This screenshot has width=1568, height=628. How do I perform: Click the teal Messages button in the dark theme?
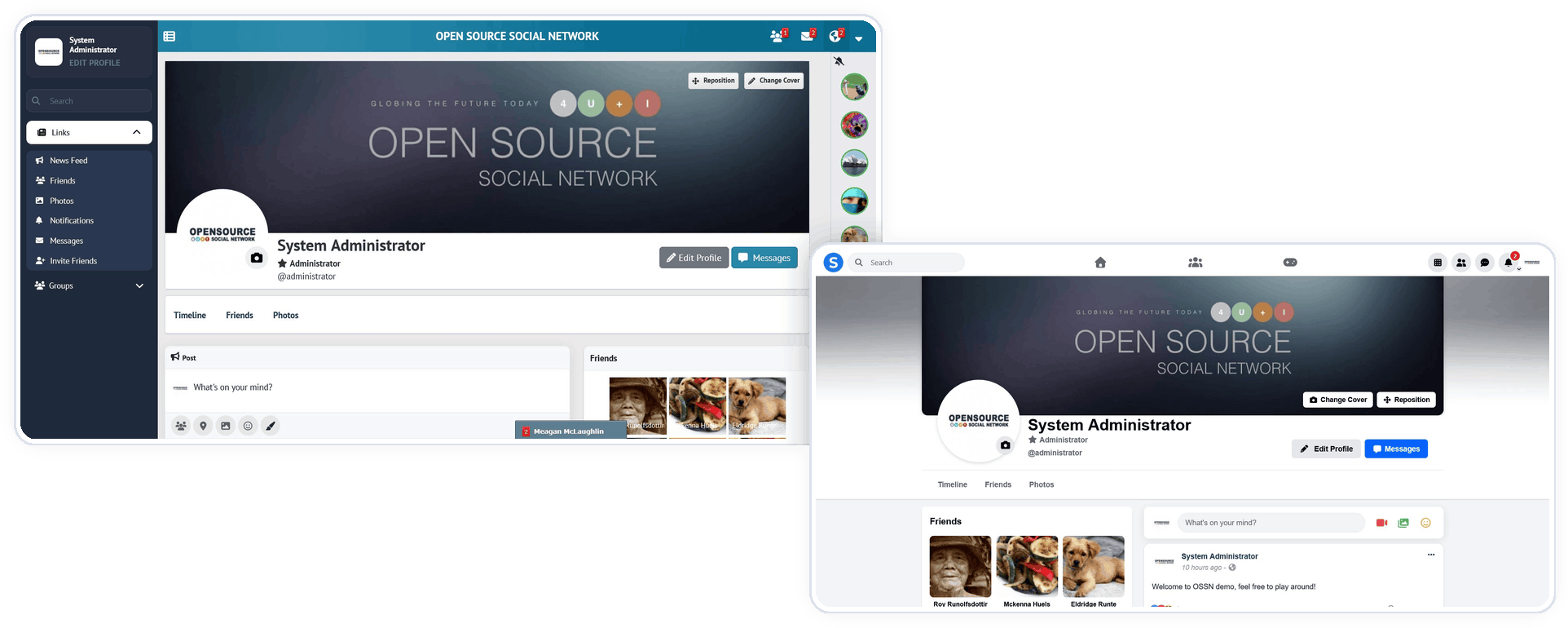click(764, 258)
